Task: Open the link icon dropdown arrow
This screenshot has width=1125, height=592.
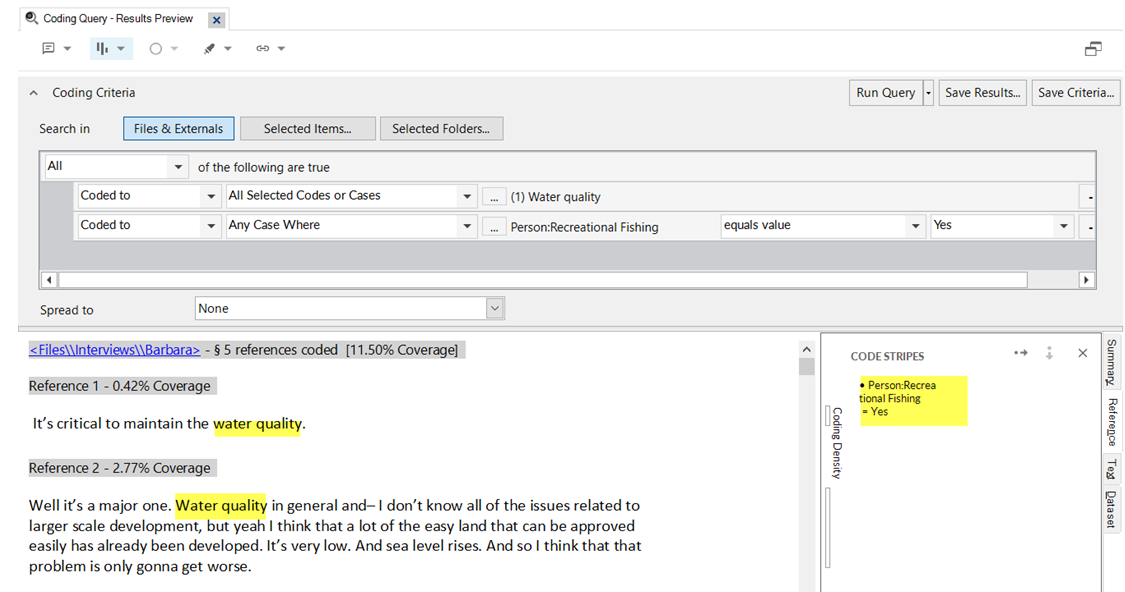Action: point(281,49)
